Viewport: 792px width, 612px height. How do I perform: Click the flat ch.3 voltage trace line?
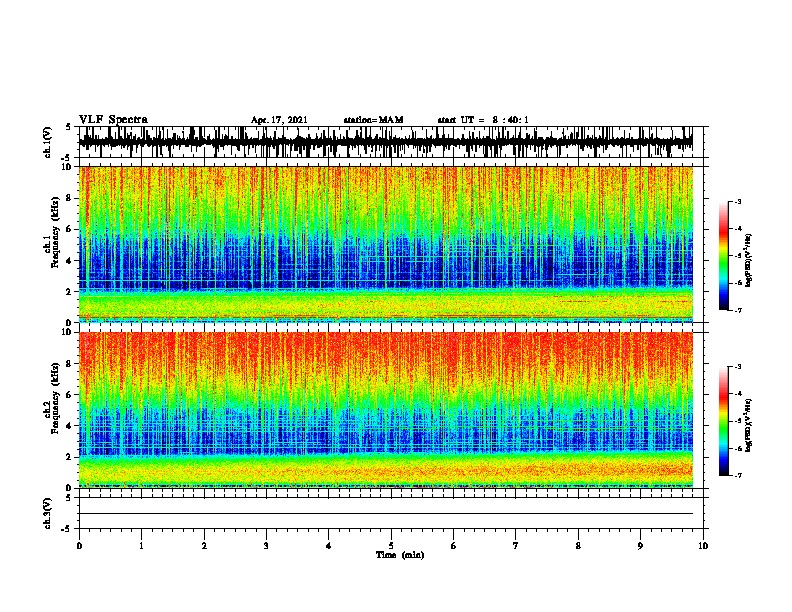click(386, 514)
